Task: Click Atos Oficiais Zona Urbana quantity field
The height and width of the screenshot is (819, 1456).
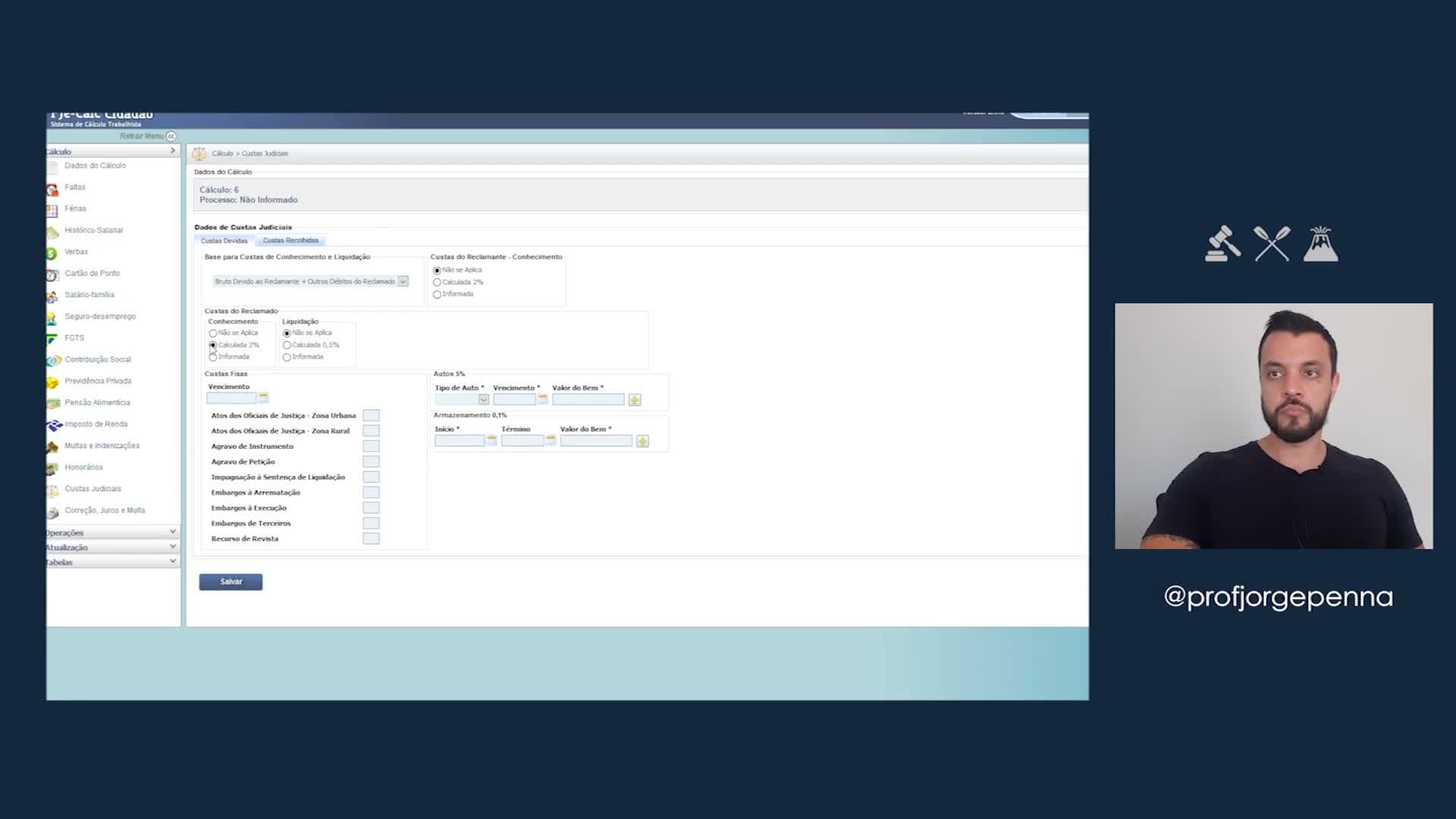Action: coord(371,416)
